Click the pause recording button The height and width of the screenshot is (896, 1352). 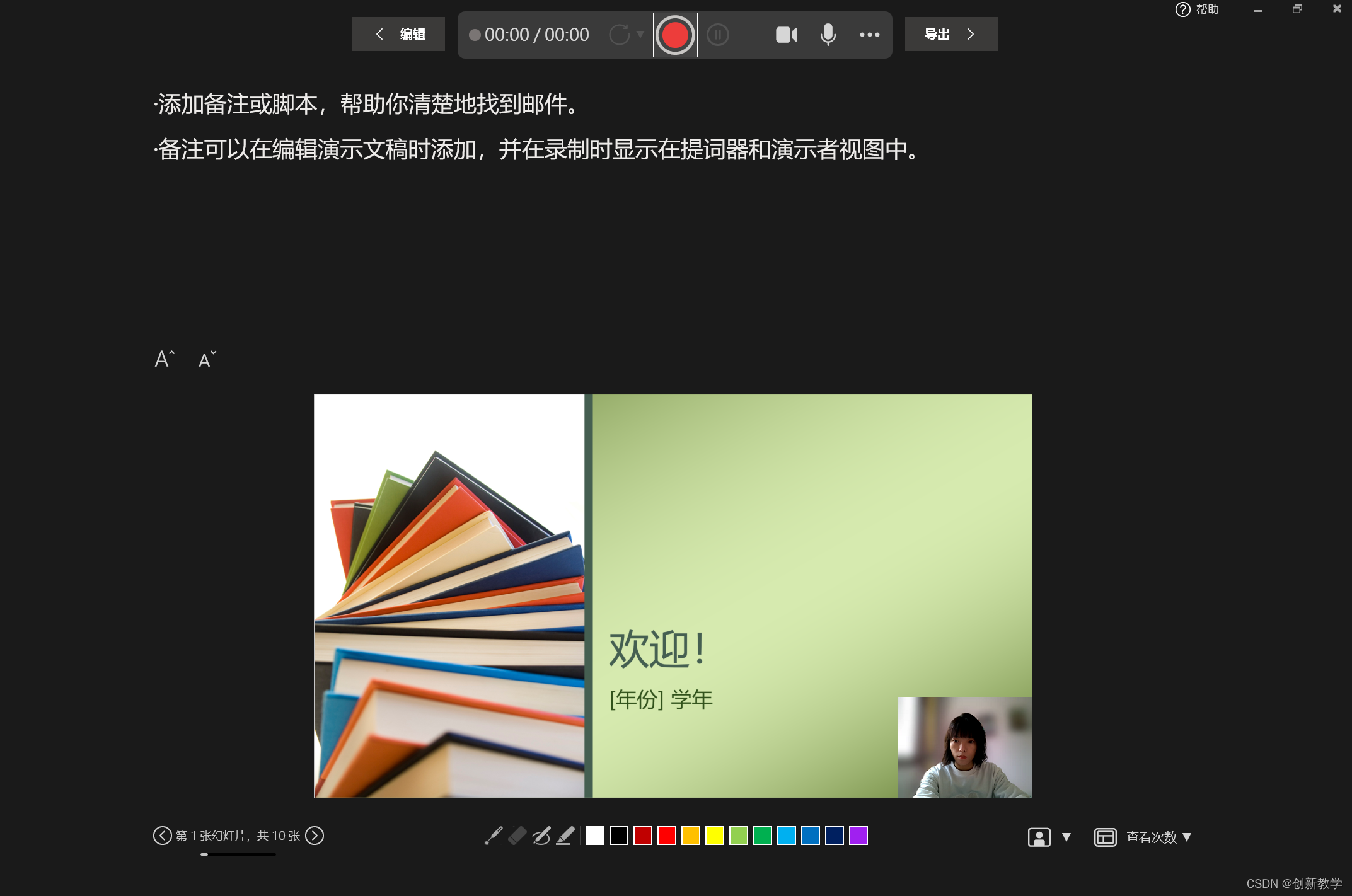[x=718, y=35]
